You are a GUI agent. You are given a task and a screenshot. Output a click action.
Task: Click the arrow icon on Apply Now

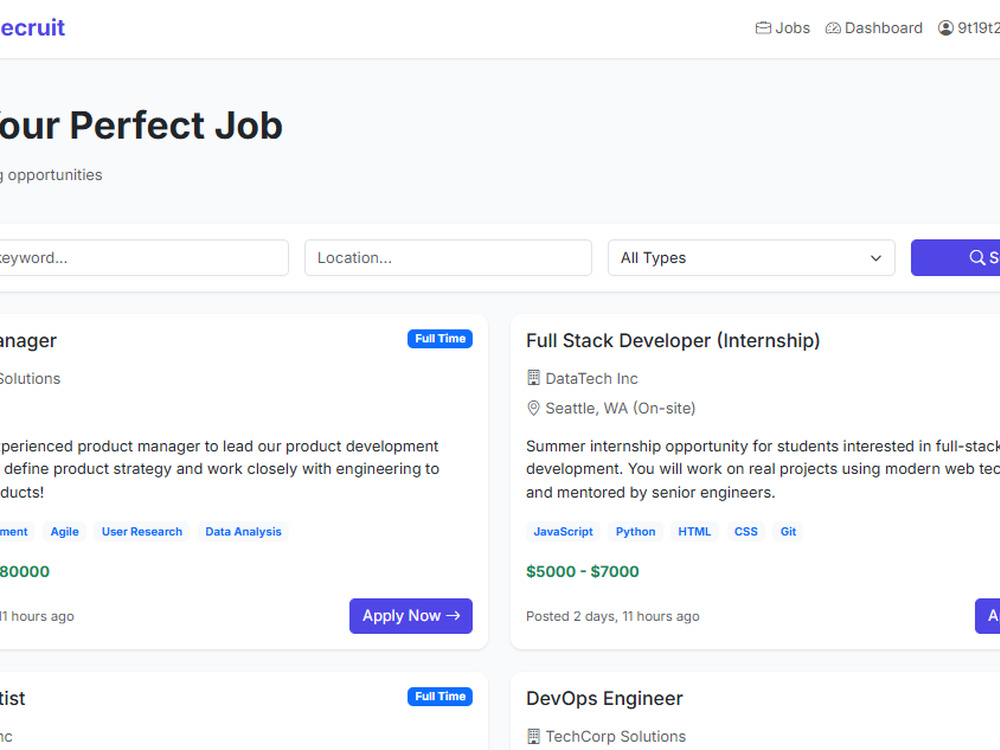pyautogui.click(x=453, y=615)
